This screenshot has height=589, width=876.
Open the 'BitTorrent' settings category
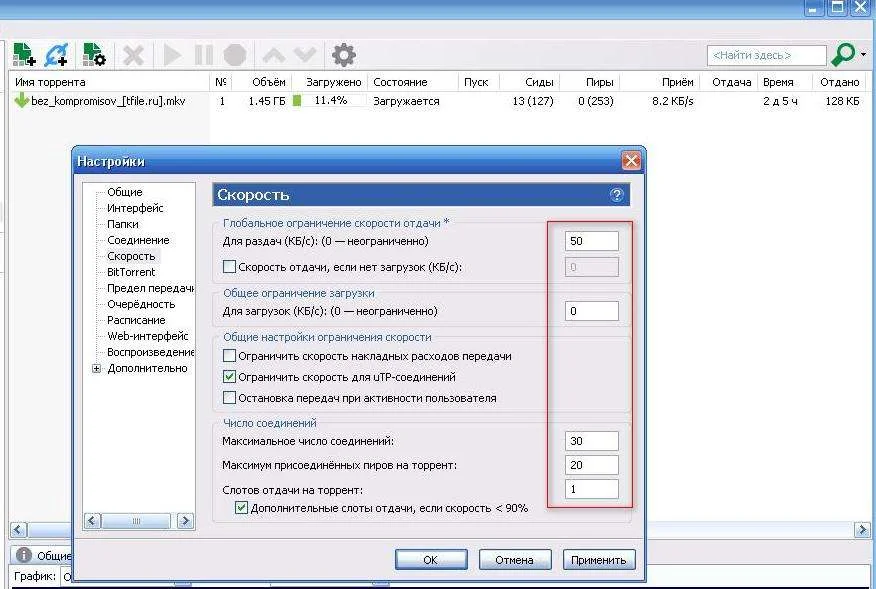[x=131, y=272]
